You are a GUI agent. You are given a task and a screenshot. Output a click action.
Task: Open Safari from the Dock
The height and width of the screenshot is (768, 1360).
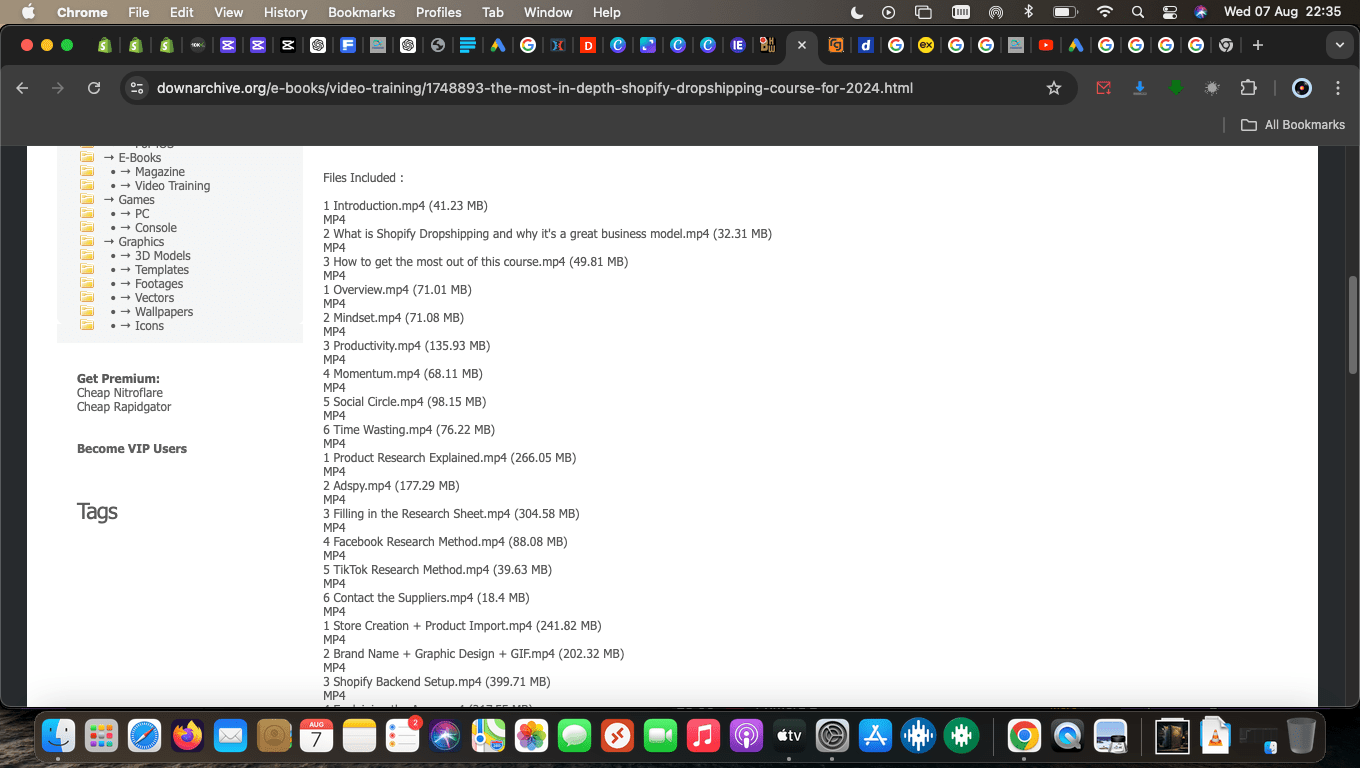coord(144,737)
